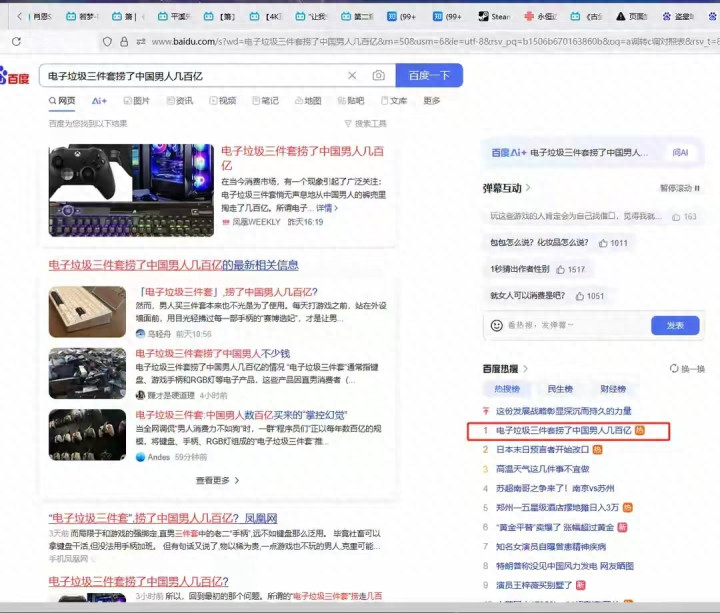Click the Baidu logo
720x613 pixels.
[14, 77]
